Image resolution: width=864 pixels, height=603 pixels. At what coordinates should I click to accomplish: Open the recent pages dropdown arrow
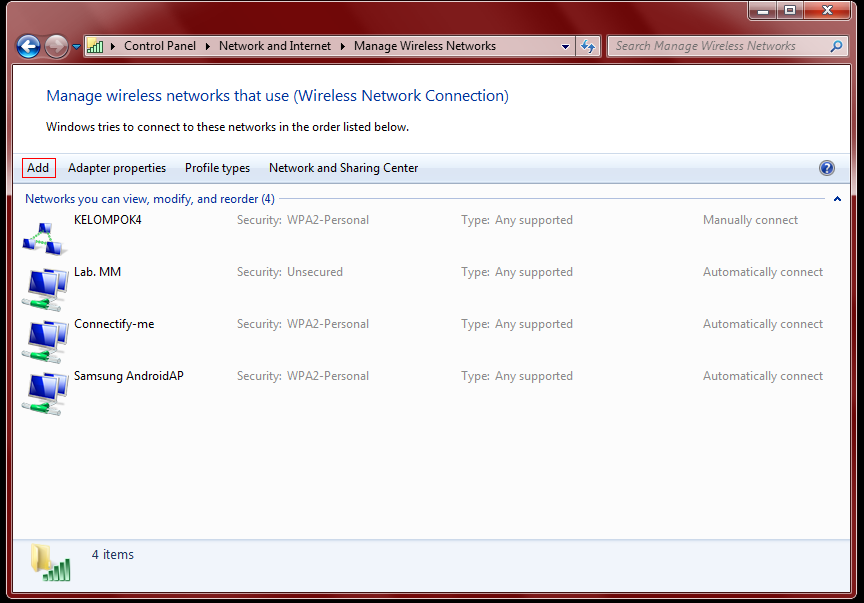pos(76,47)
